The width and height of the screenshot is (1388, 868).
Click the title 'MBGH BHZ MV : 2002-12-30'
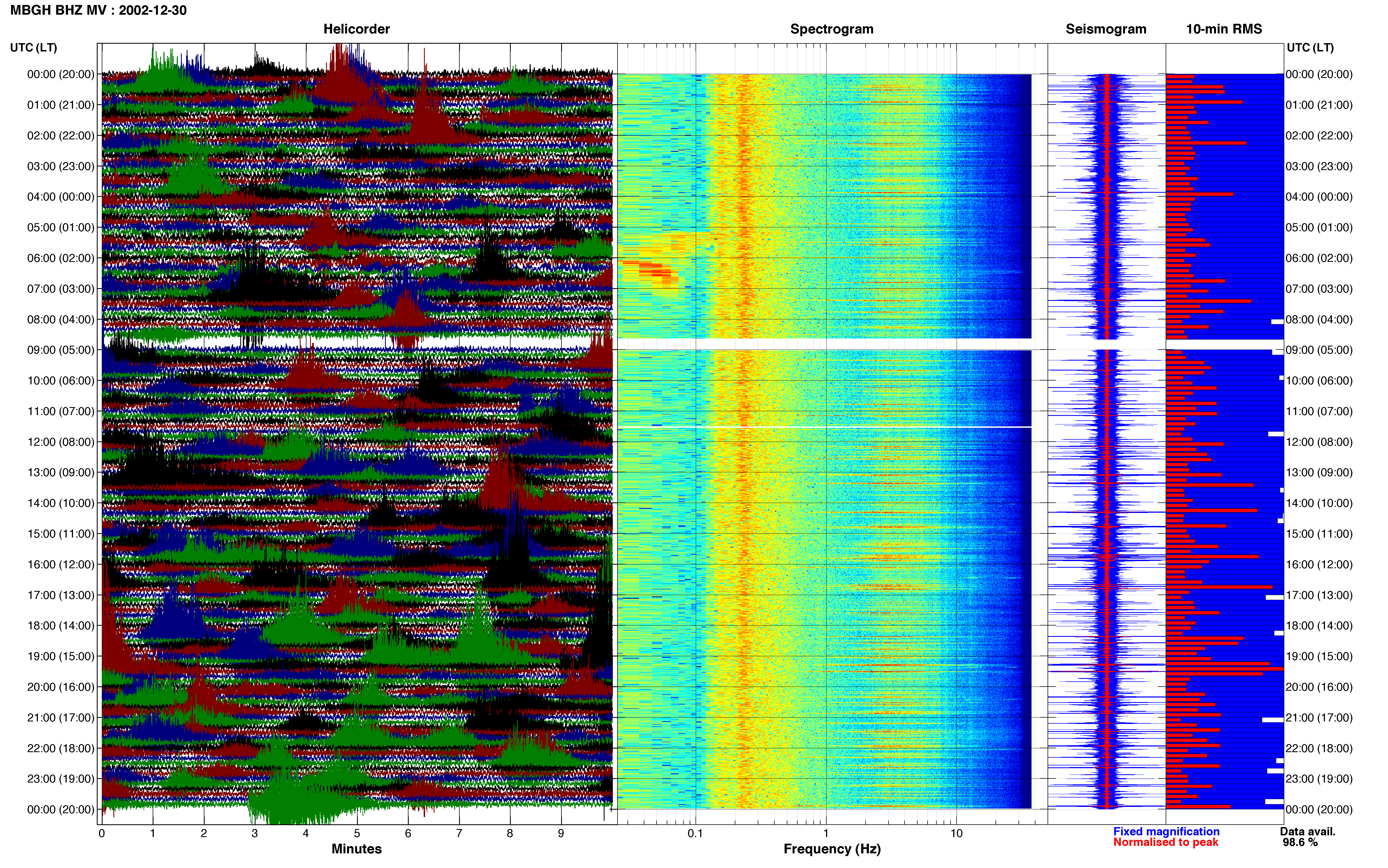click(98, 10)
